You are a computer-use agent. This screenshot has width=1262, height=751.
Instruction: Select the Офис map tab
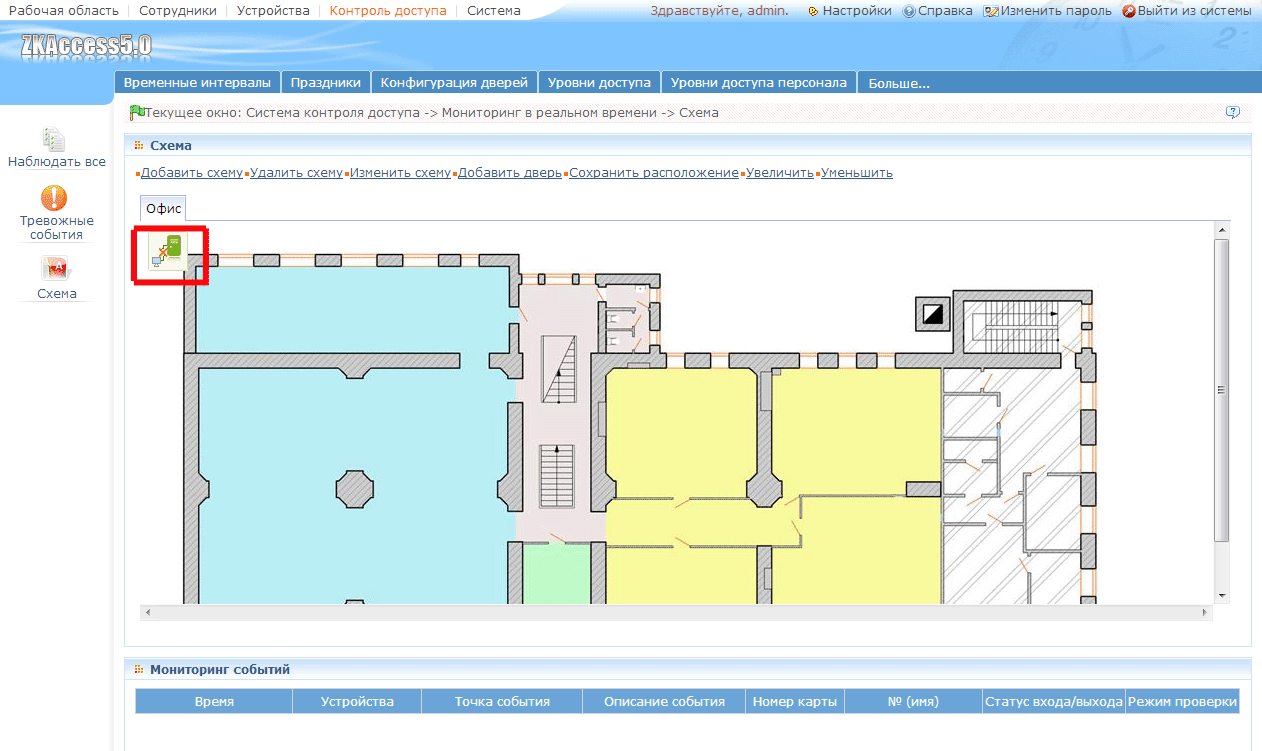(163, 209)
